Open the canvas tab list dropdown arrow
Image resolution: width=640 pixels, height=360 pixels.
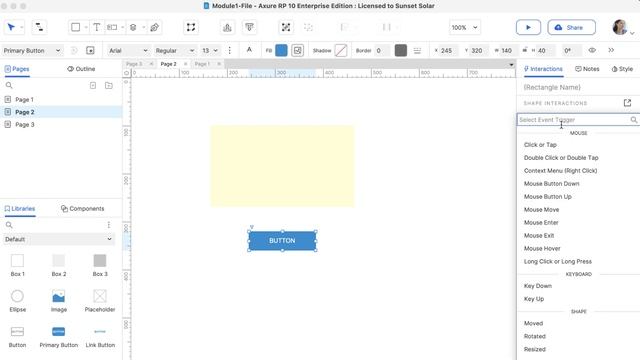pyautogui.click(x=511, y=64)
